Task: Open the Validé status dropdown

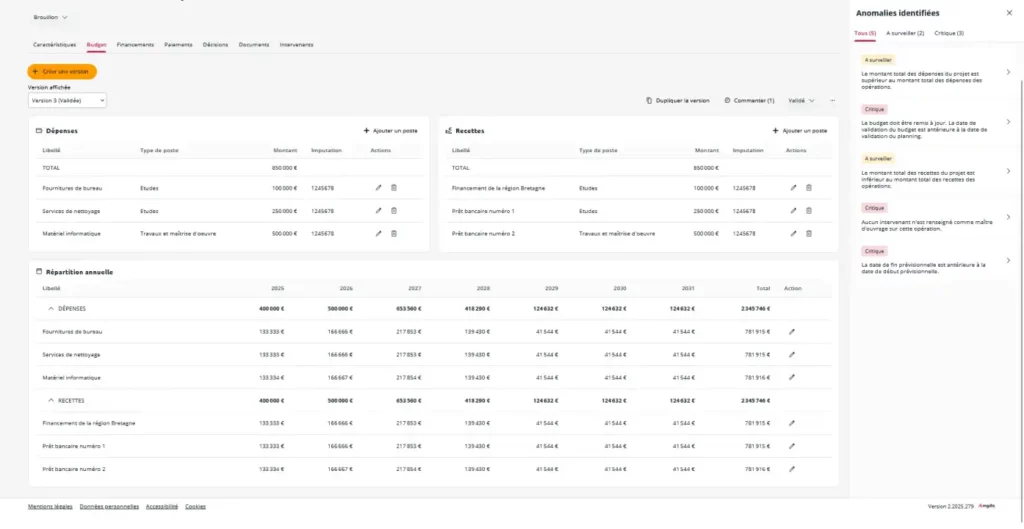Action: tap(801, 101)
